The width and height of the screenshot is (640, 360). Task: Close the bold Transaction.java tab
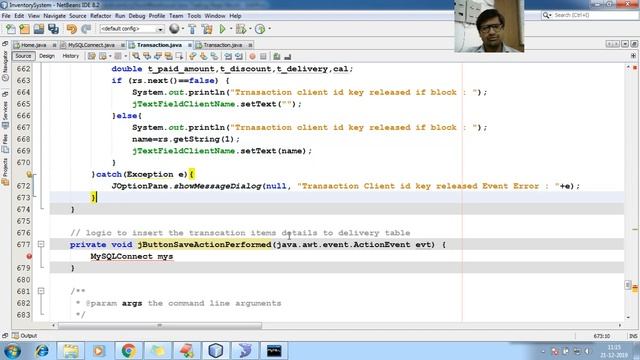[190, 45]
